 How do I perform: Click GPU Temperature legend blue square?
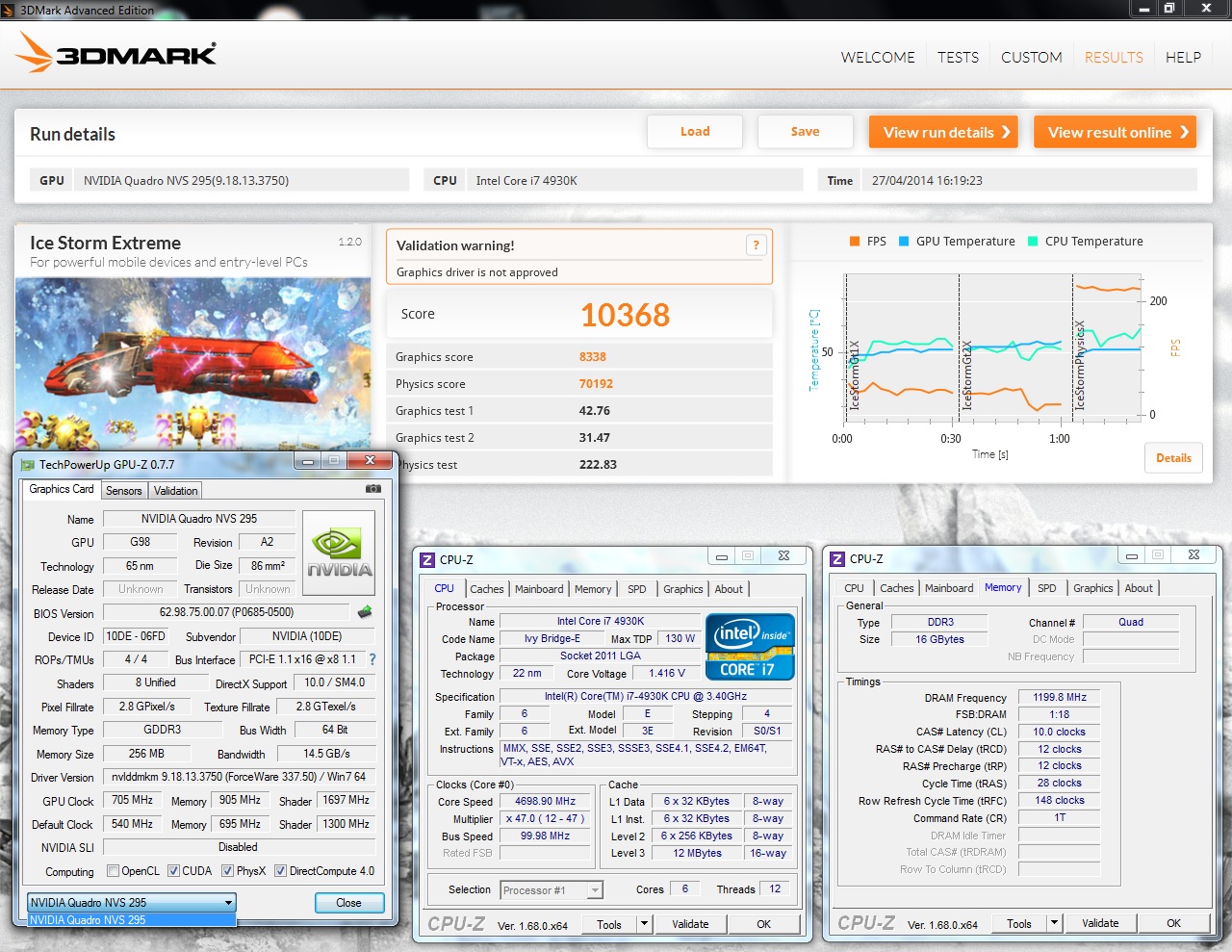coord(904,242)
